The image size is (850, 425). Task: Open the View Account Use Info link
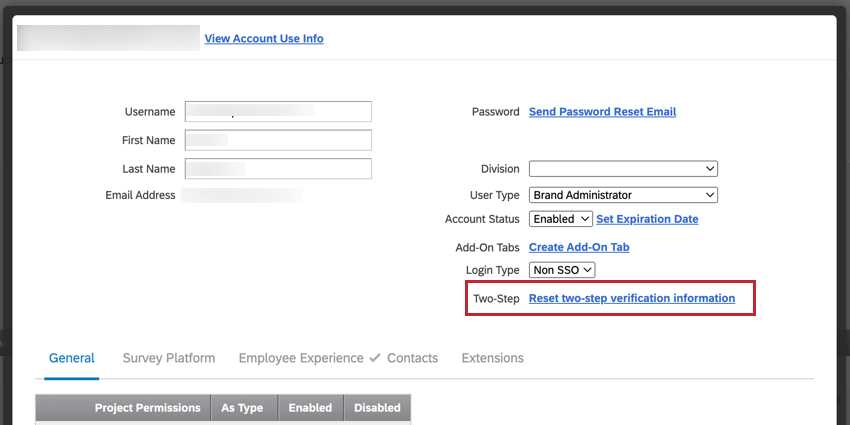pos(263,39)
